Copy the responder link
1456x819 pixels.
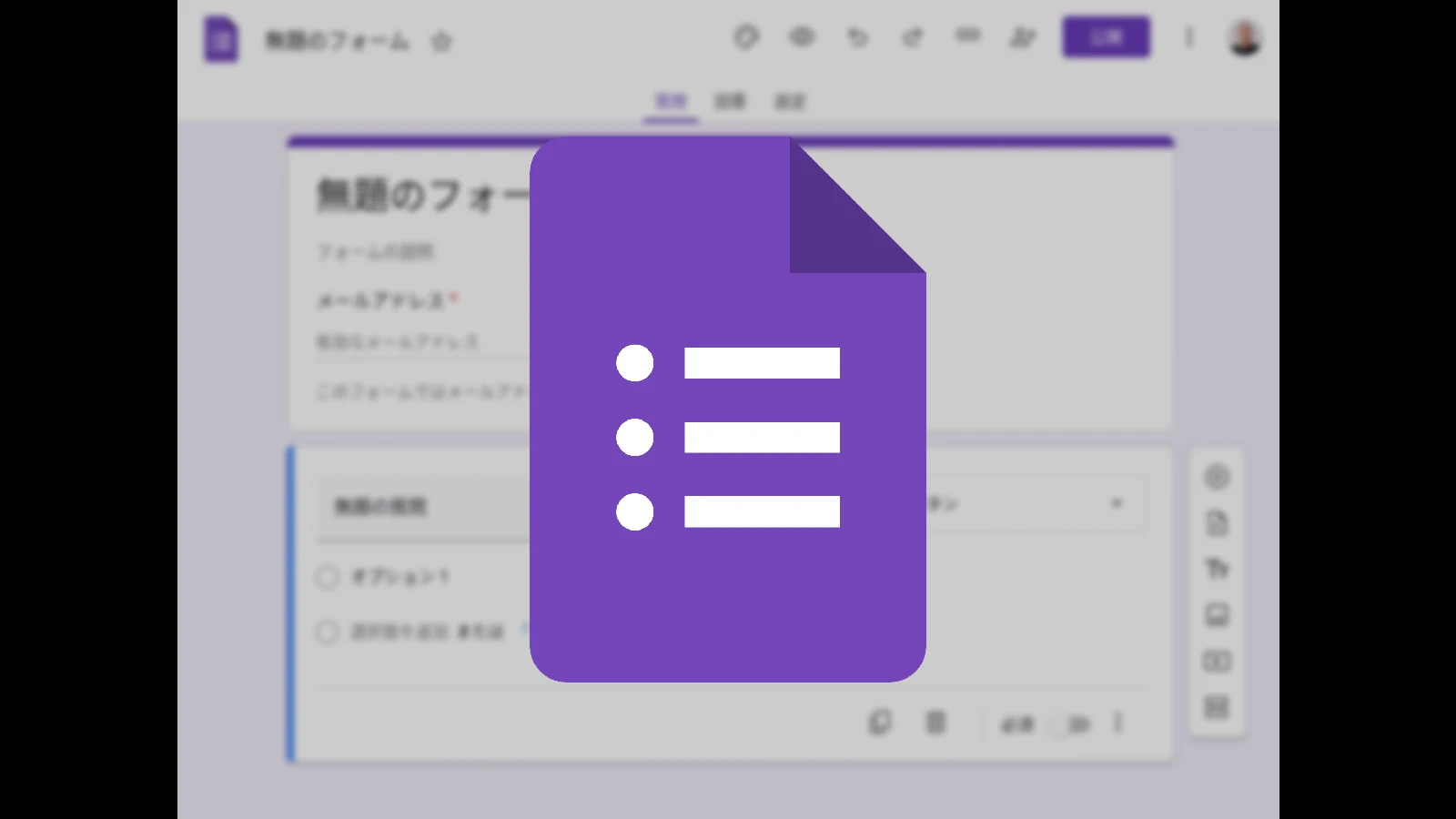[x=968, y=36]
